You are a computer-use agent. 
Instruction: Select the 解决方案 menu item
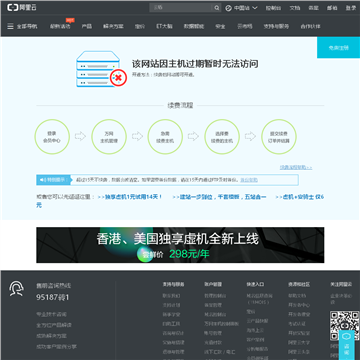pos(113,26)
